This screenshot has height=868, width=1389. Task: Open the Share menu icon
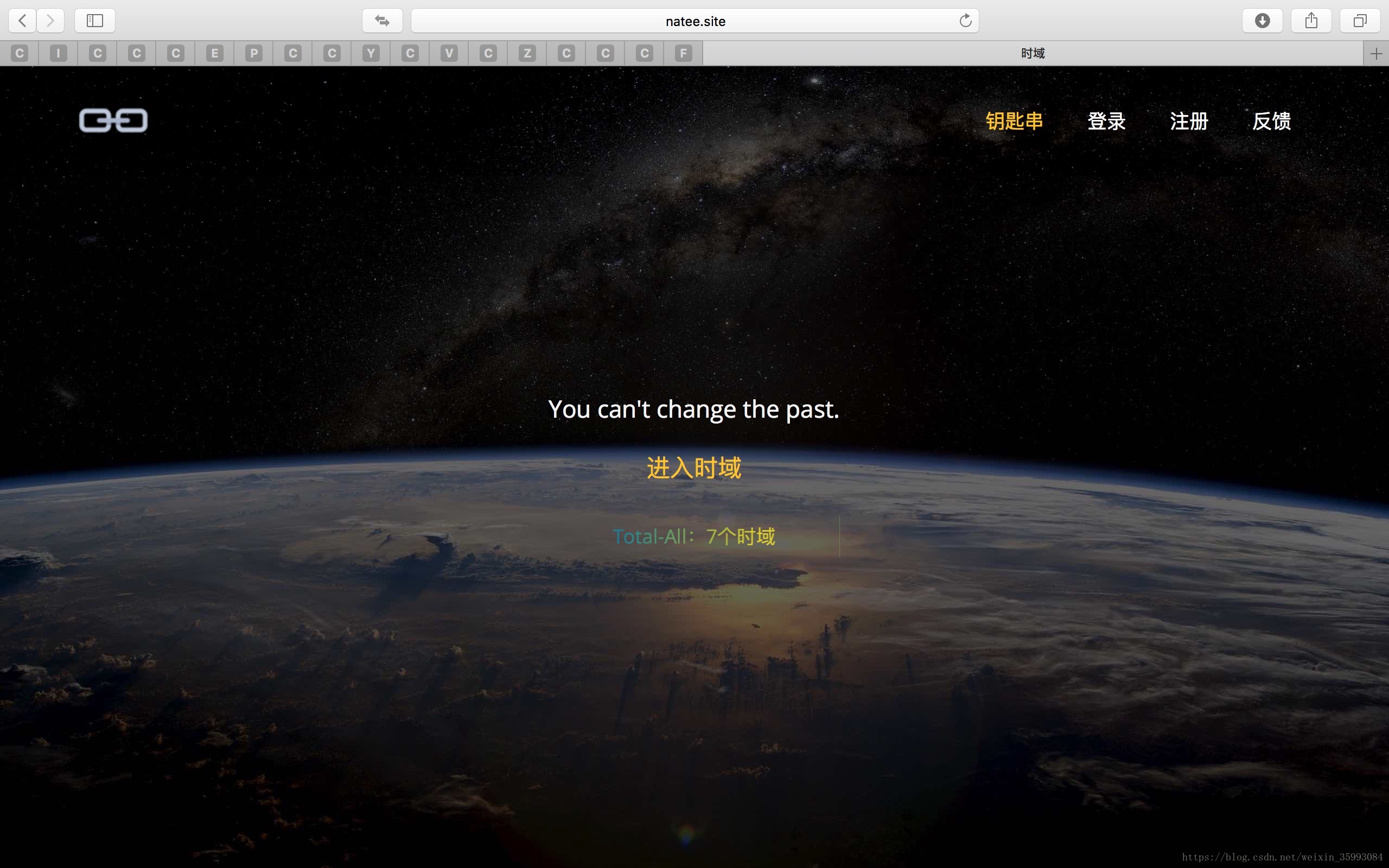(x=1311, y=21)
